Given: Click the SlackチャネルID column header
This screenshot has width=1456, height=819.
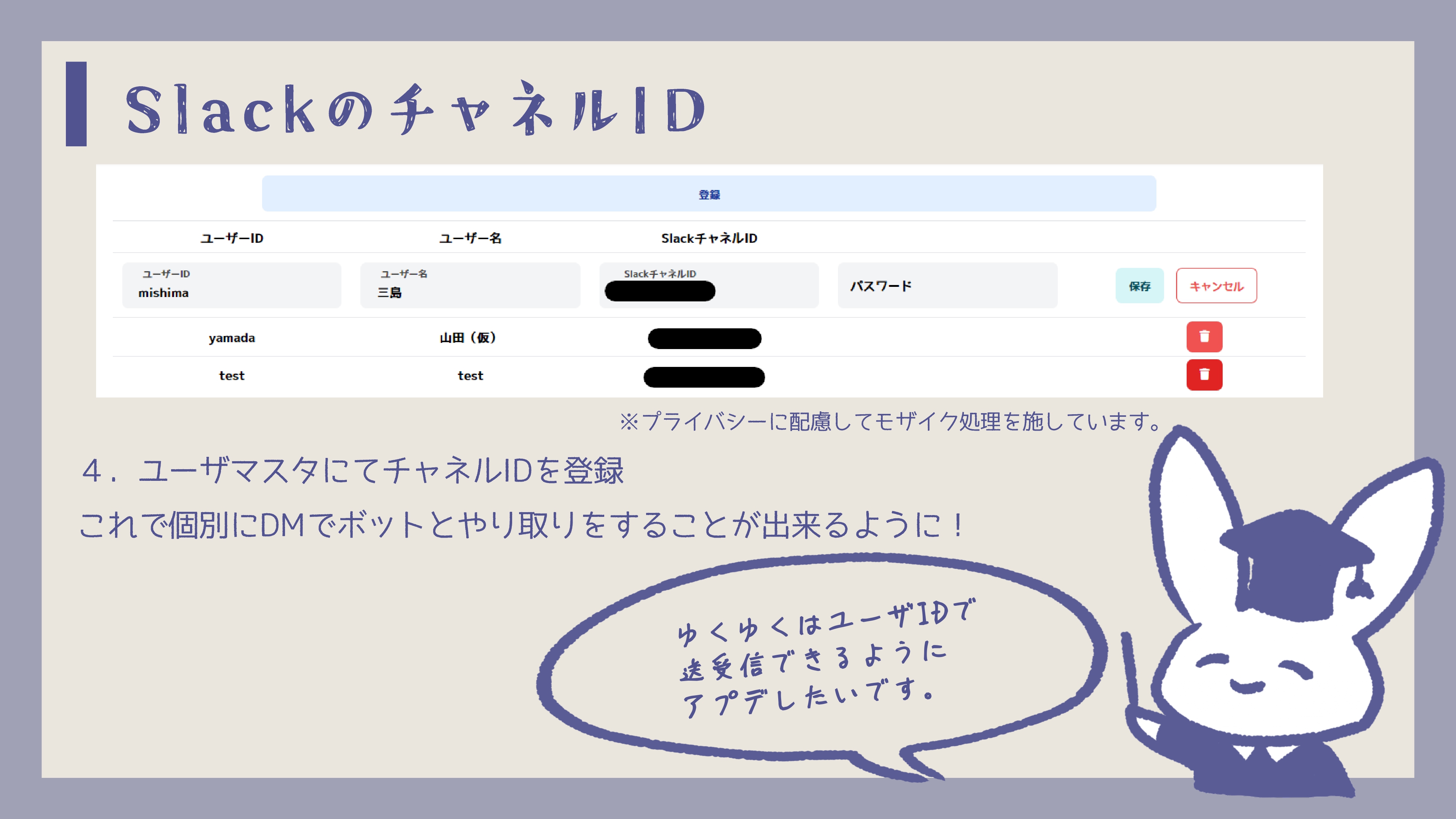Looking at the screenshot, I should pos(709,238).
